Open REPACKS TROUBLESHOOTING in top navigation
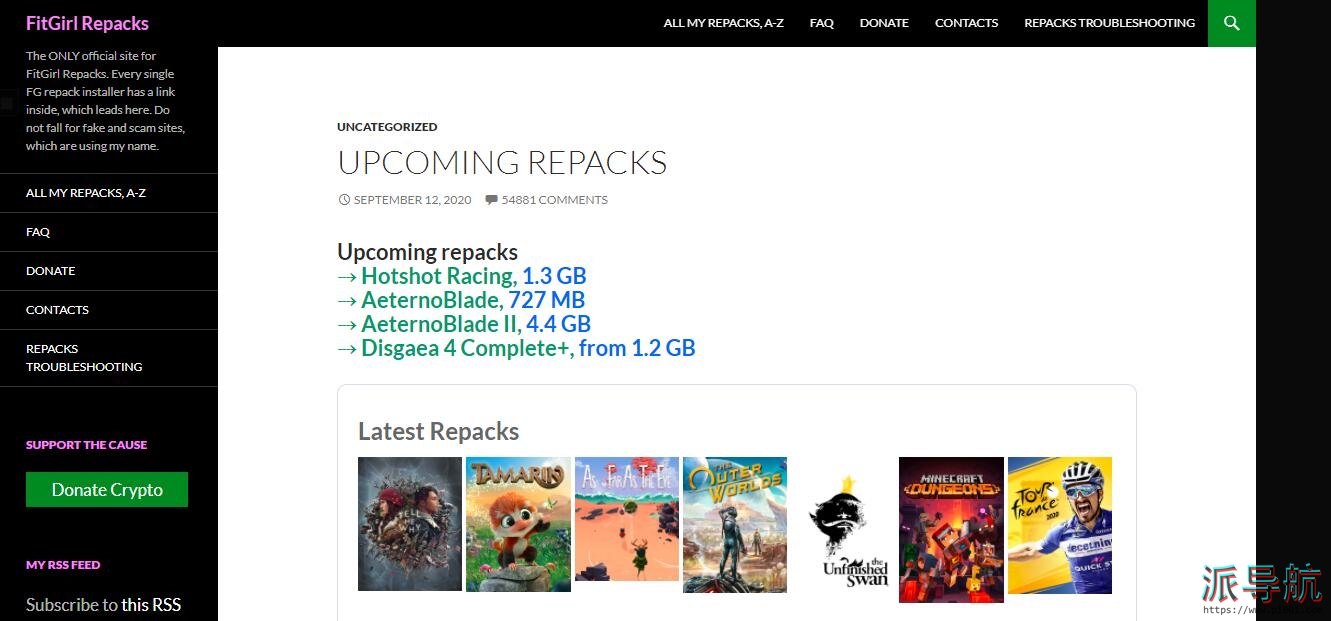Screen dimensions: 1331x621 (x=1109, y=23)
